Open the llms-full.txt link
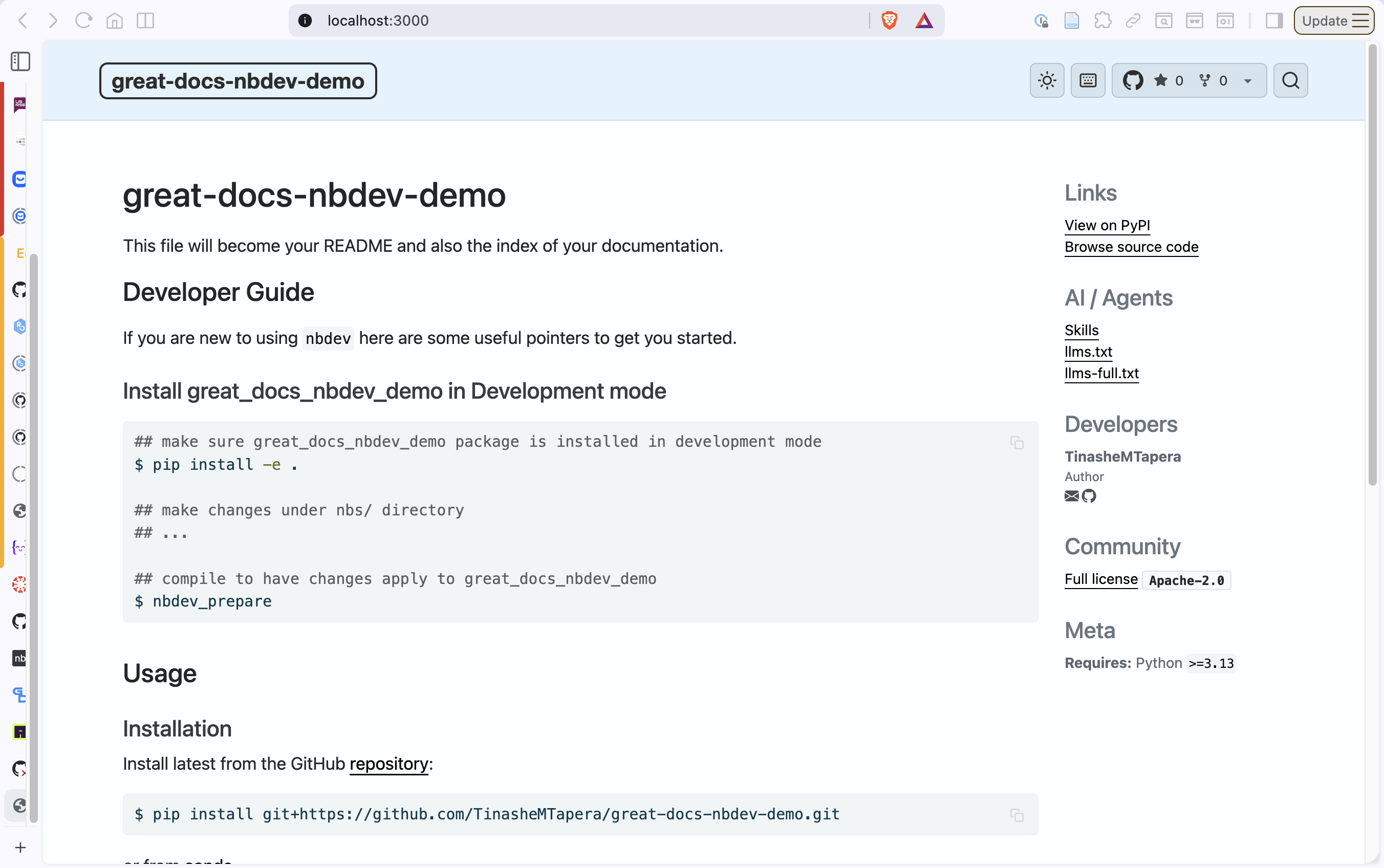Image resolution: width=1384 pixels, height=868 pixels. tap(1101, 373)
